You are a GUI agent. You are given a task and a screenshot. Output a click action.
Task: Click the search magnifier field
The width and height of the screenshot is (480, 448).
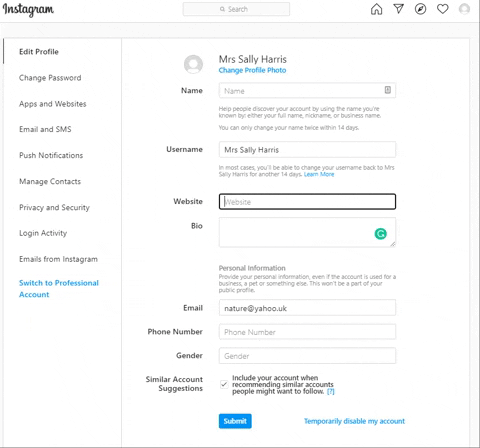pos(236,9)
